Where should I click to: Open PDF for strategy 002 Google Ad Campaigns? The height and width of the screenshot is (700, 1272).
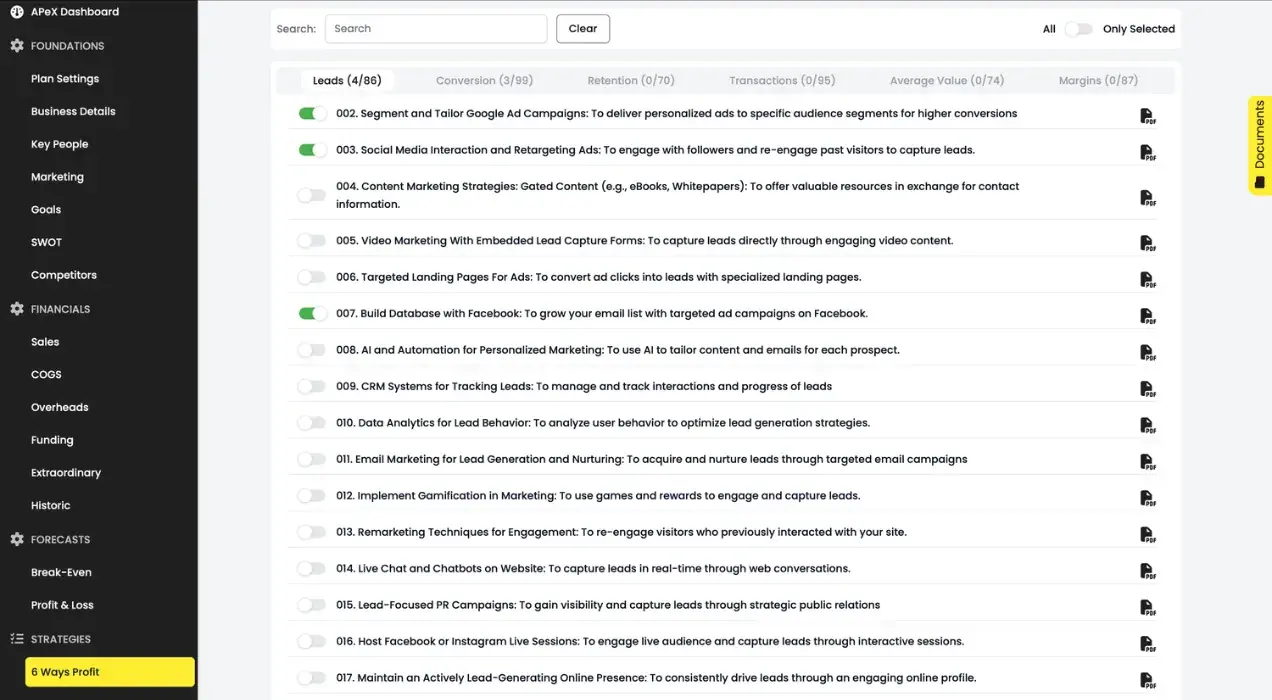[x=1148, y=117]
